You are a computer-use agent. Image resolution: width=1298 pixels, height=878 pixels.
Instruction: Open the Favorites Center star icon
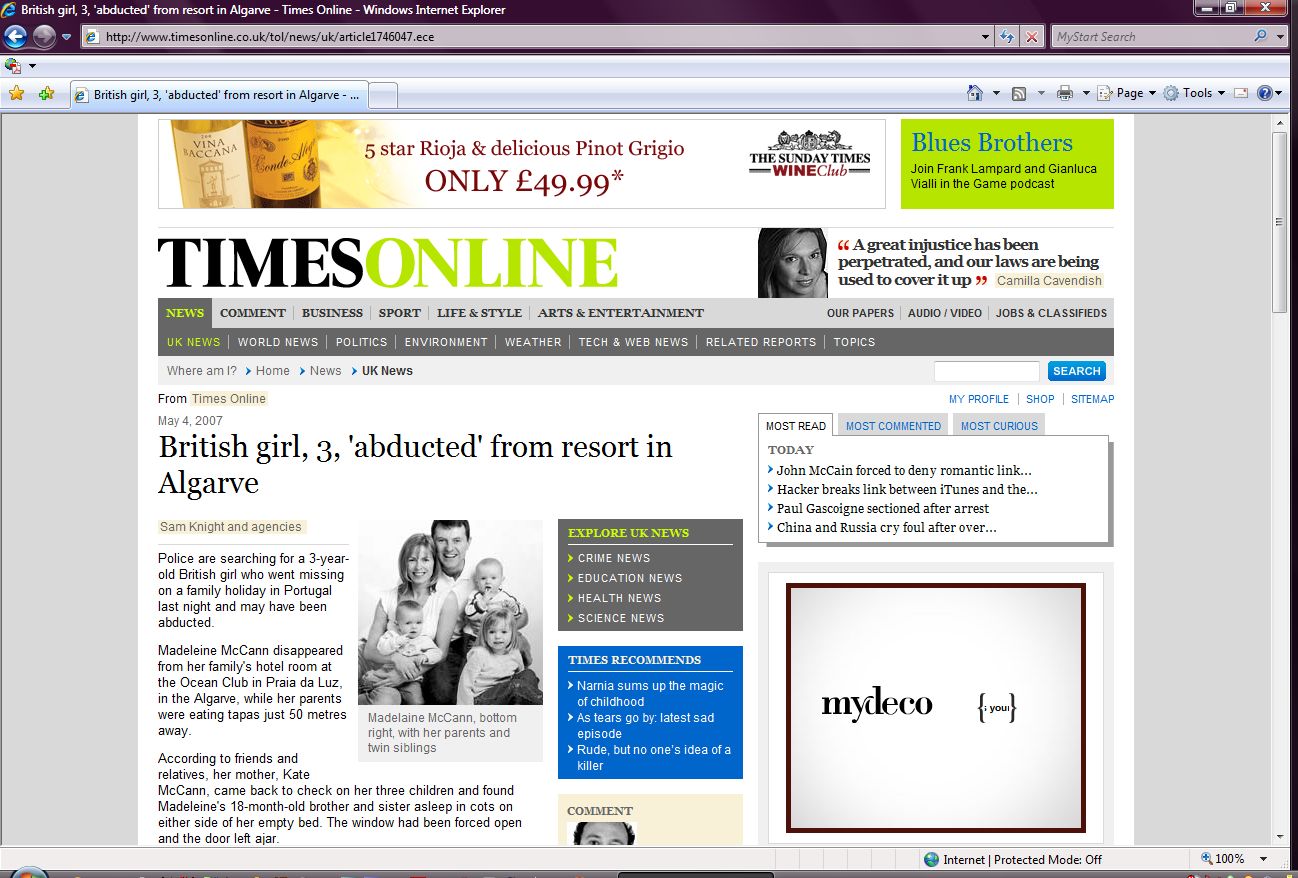tap(16, 94)
